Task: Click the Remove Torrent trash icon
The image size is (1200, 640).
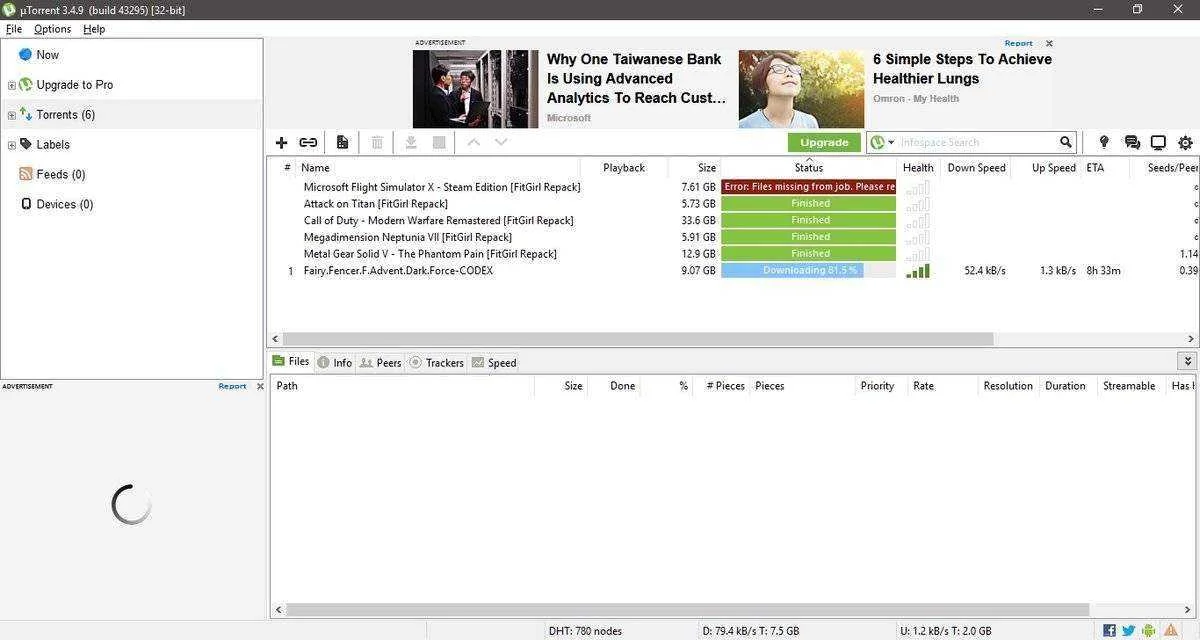Action: coord(377,142)
